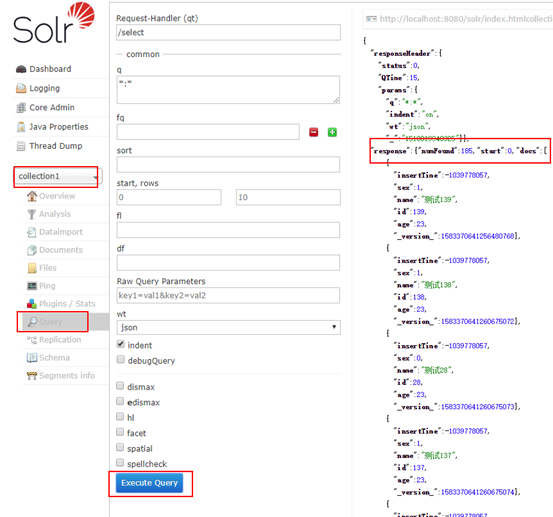Add fq filter with green plus icon
The height and width of the screenshot is (517, 553).
click(x=332, y=132)
